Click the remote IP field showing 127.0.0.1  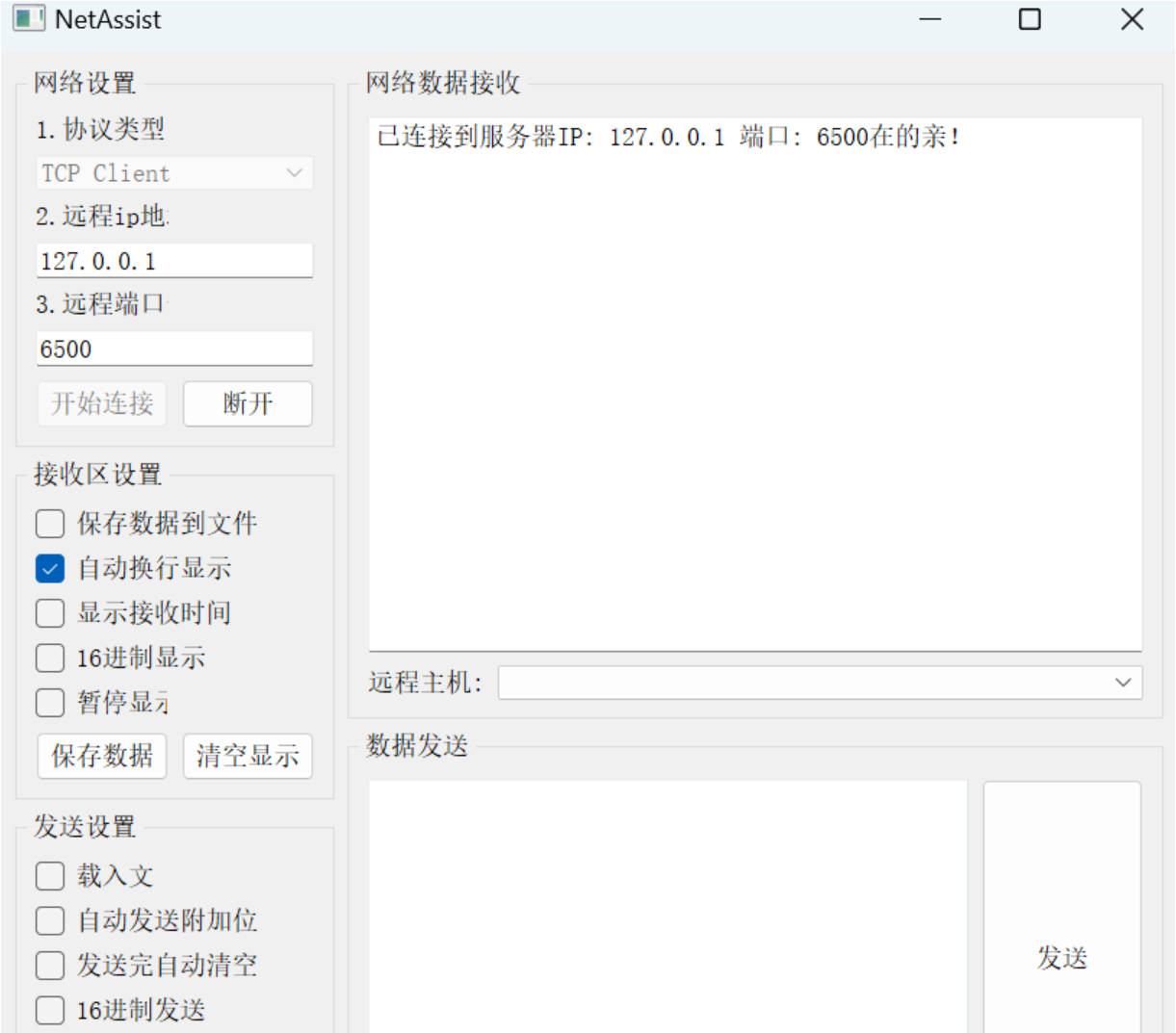(174, 261)
